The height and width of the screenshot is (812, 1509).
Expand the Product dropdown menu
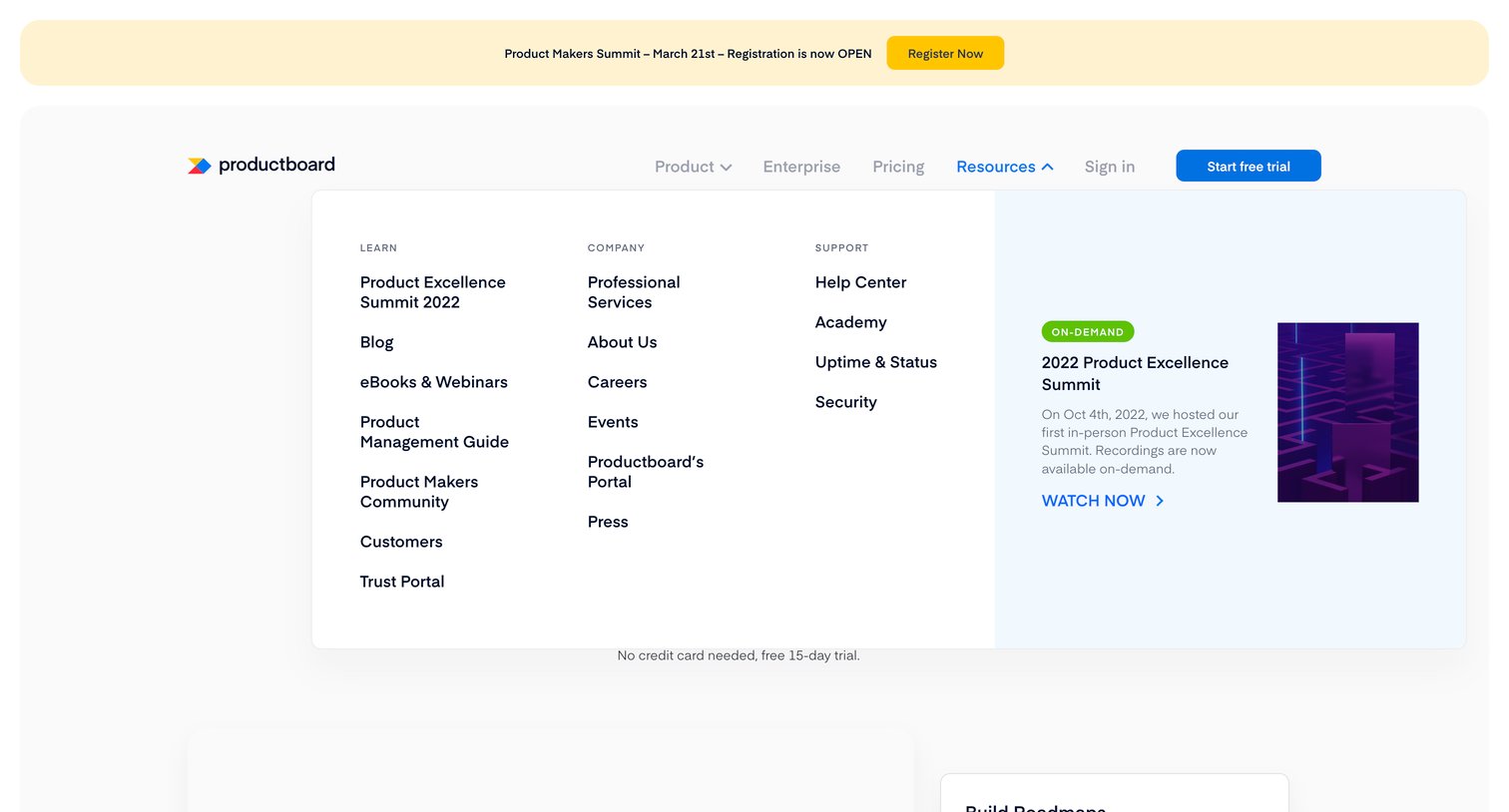coord(693,167)
